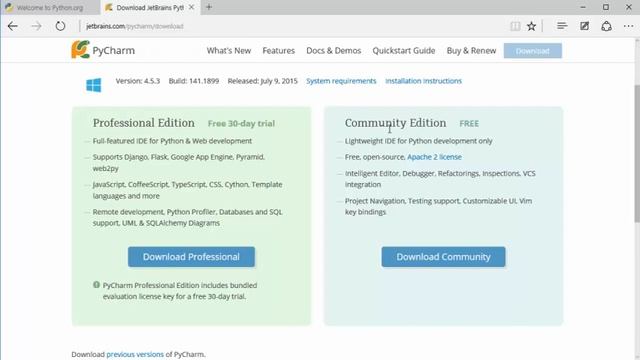Screen dimensions: 640x360
Task: Click the address bar showing jetbrains.com
Action: click(x=294, y=26)
